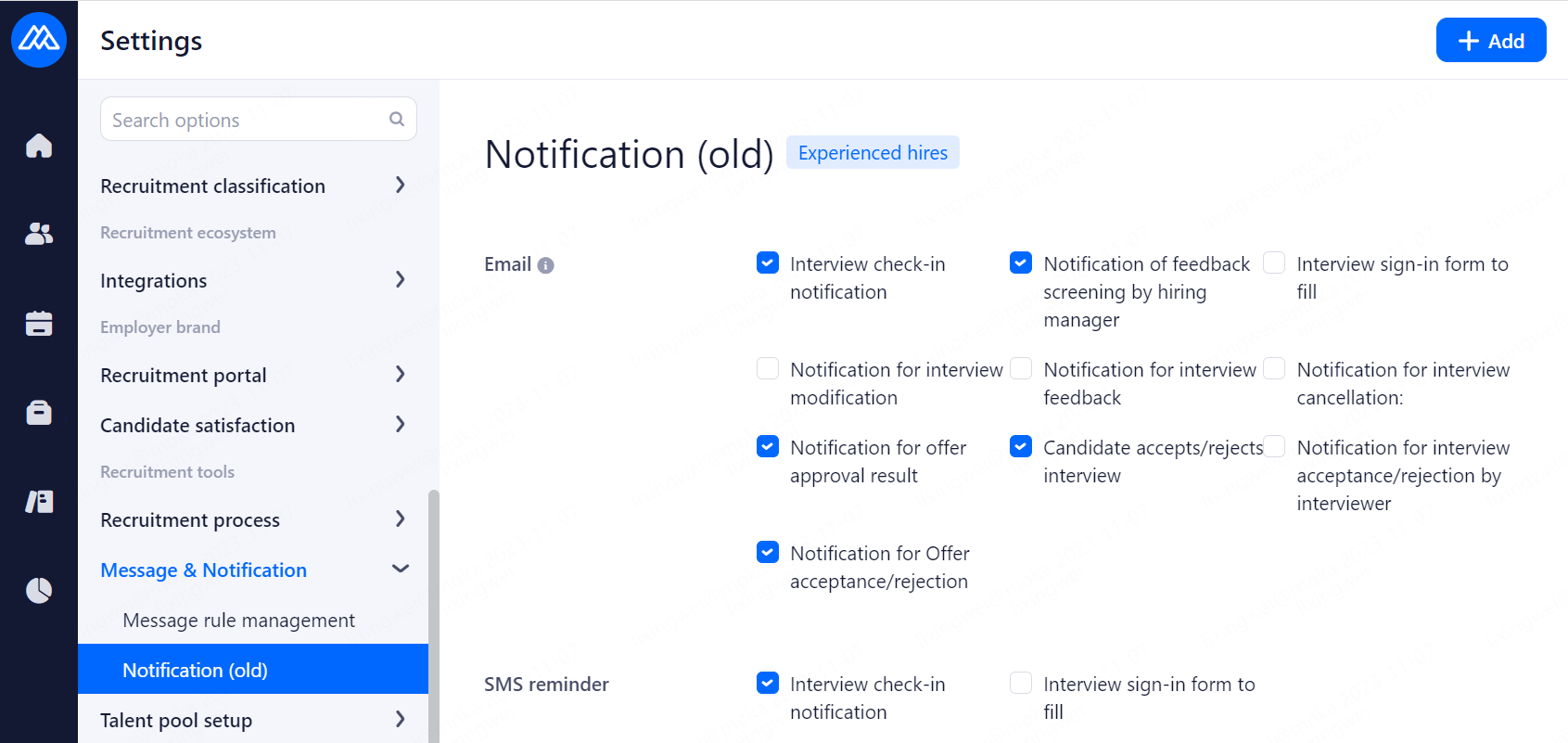Viewport: 1568px width, 743px height.
Task: Expand the Integrations section
Action: [400, 280]
